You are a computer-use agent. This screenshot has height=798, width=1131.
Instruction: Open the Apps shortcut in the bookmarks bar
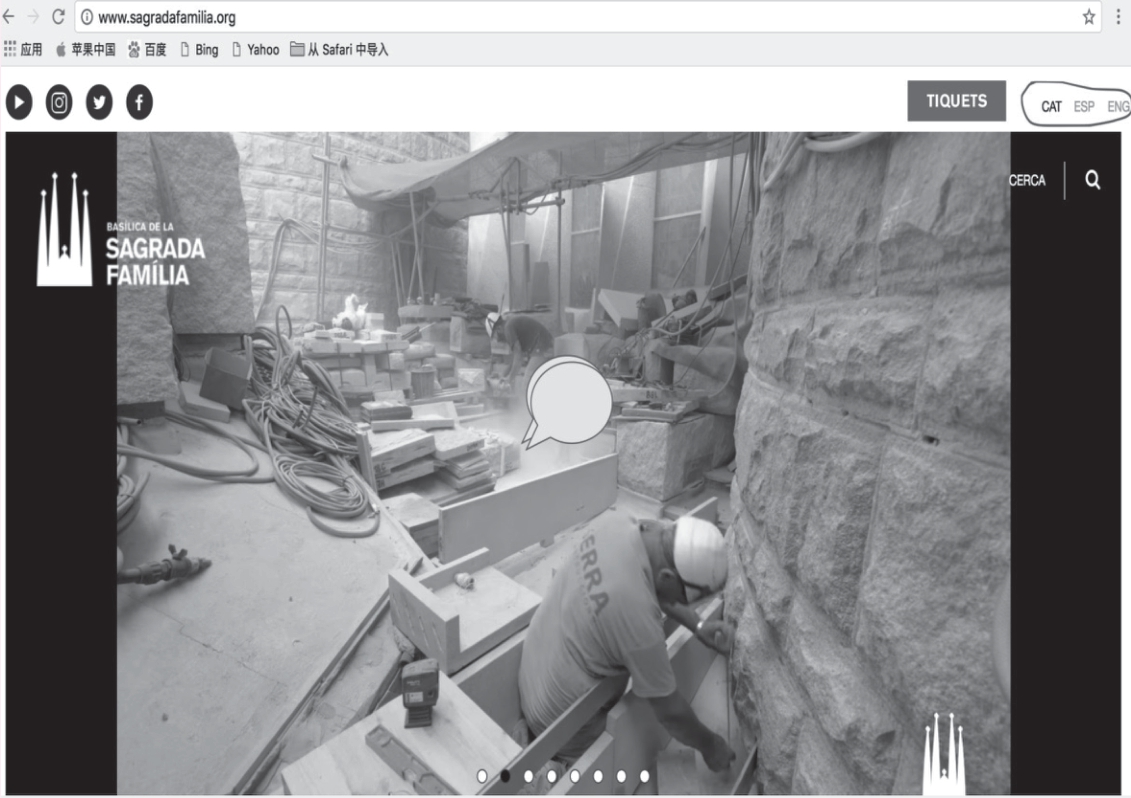[x=23, y=49]
